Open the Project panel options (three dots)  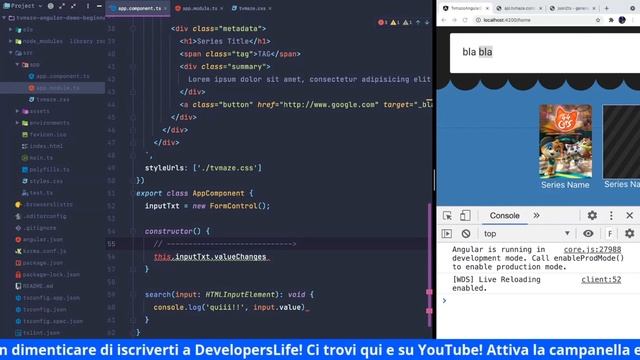click(87, 6)
